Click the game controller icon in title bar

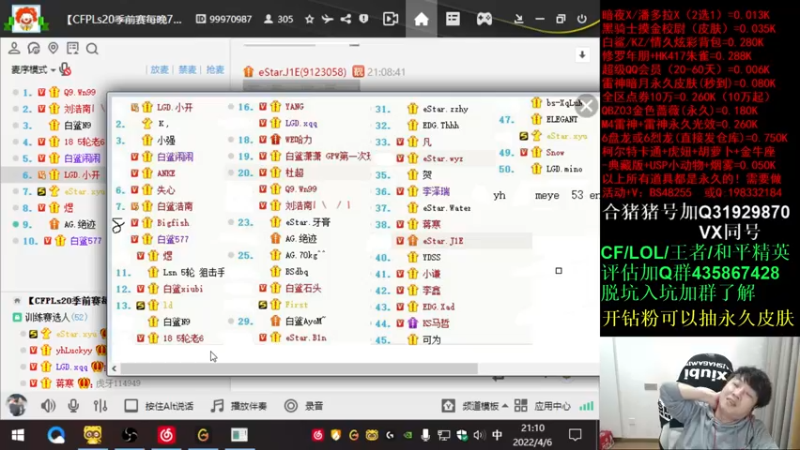pyautogui.click(x=484, y=19)
